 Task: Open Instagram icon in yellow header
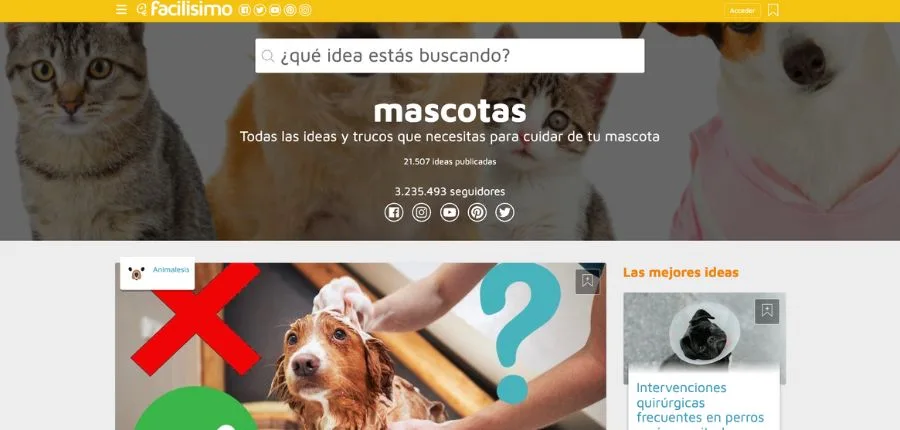[x=305, y=10]
